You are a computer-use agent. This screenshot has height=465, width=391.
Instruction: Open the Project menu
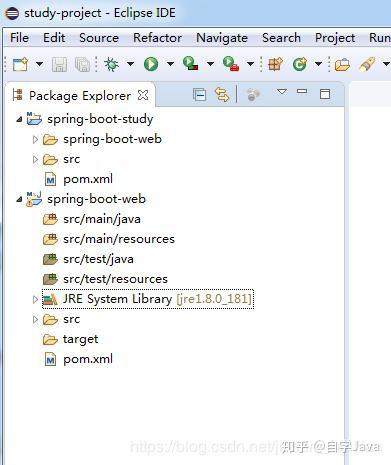click(x=335, y=38)
